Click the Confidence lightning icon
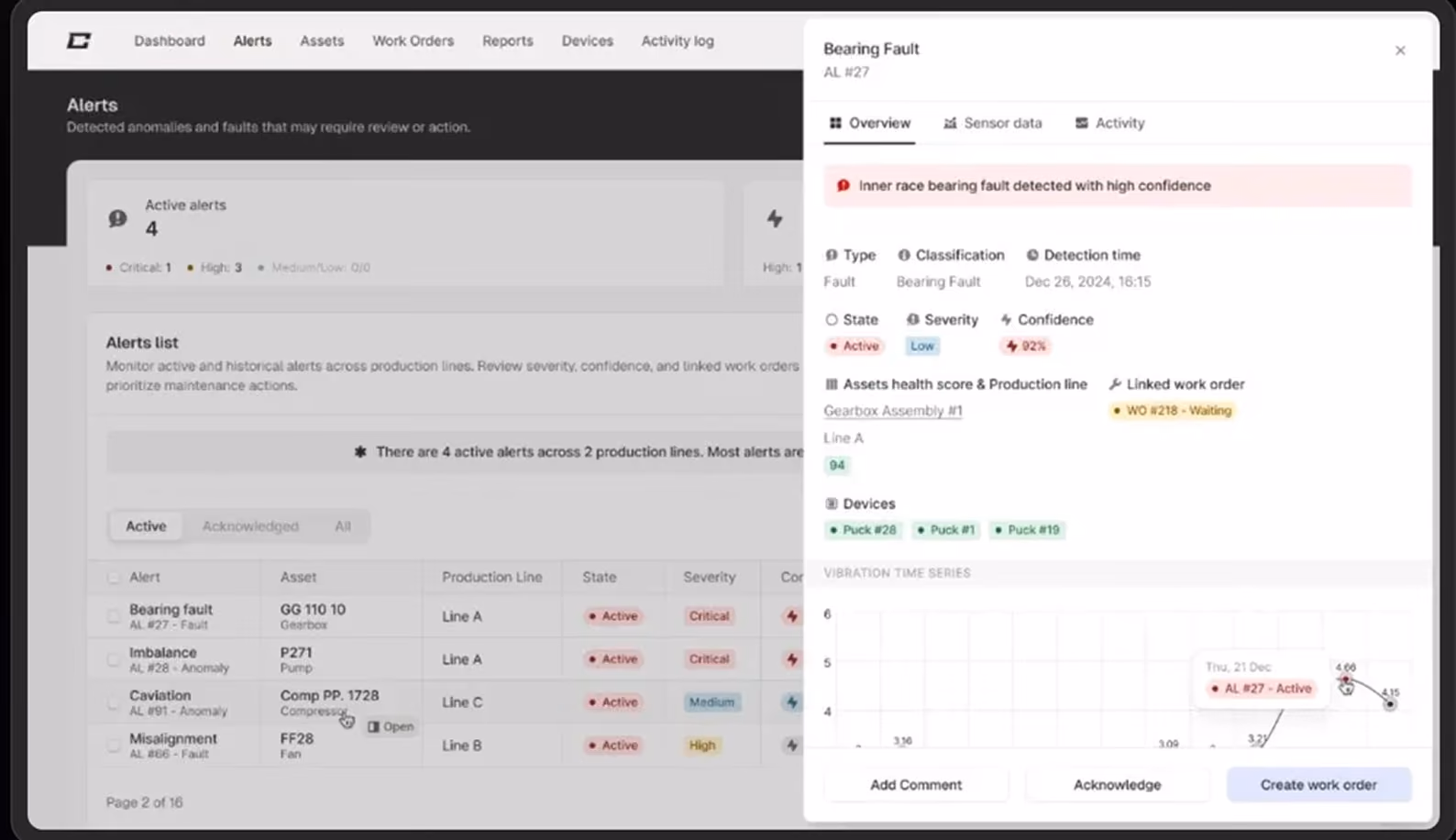This screenshot has height=840, width=1456. 1007,319
